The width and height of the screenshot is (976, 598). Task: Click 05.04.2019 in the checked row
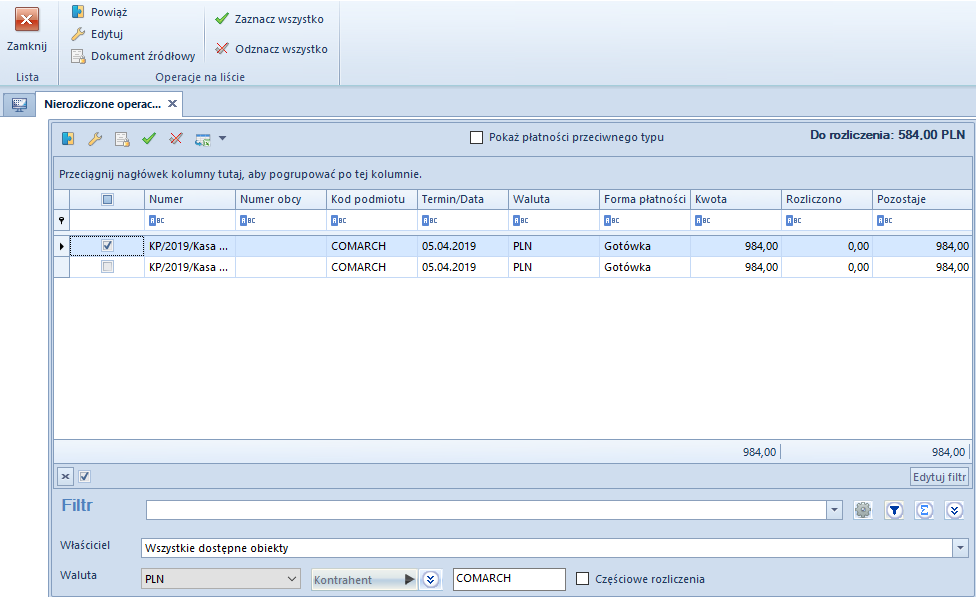[449, 246]
